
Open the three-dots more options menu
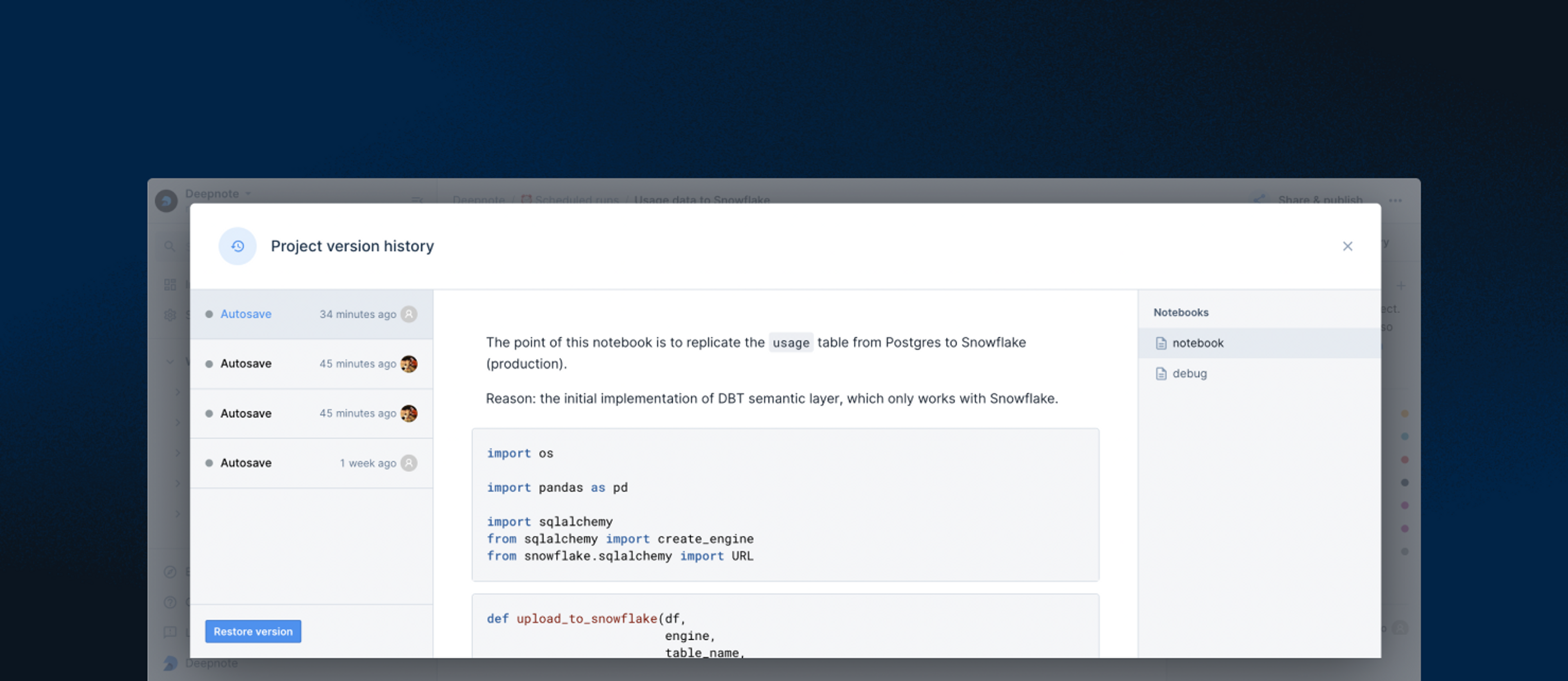click(x=1395, y=200)
